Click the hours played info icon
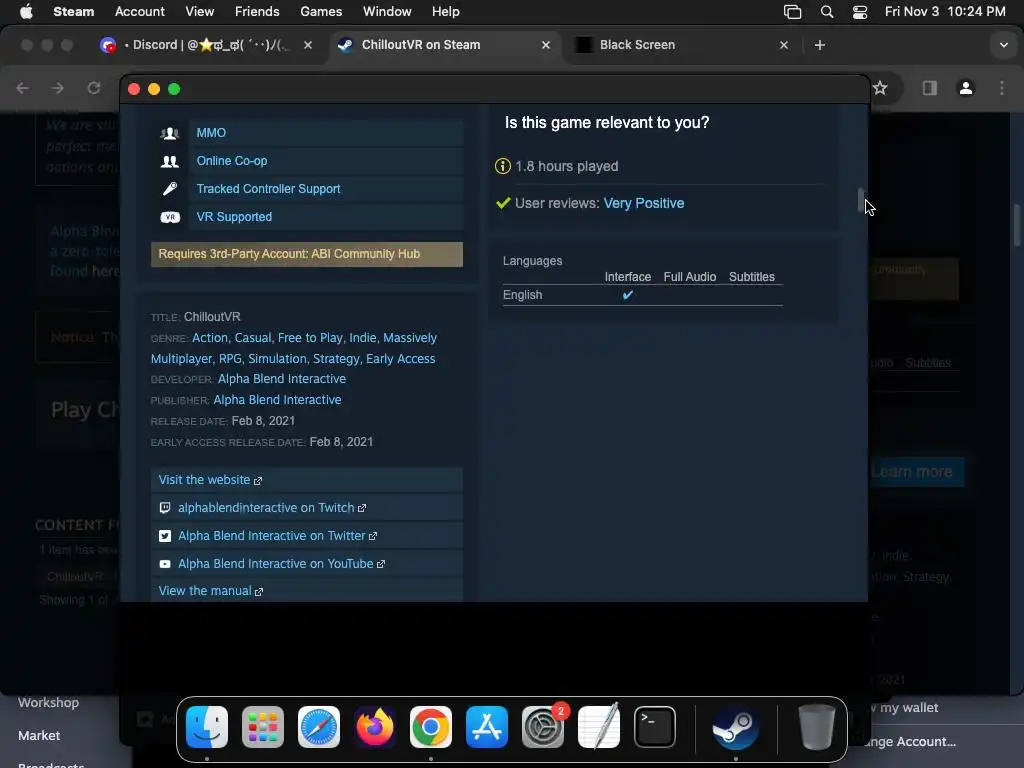 tap(502, 166)
